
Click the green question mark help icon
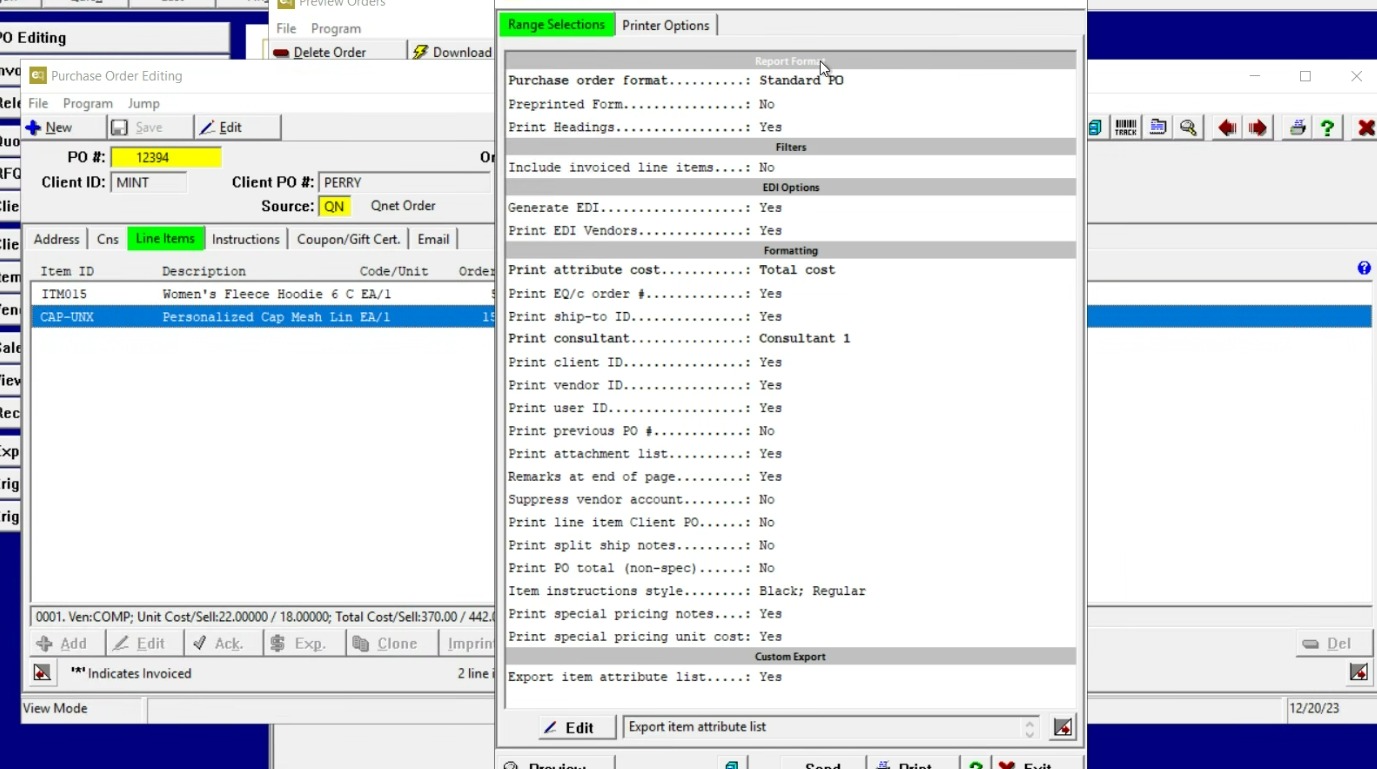[1327, 128]
